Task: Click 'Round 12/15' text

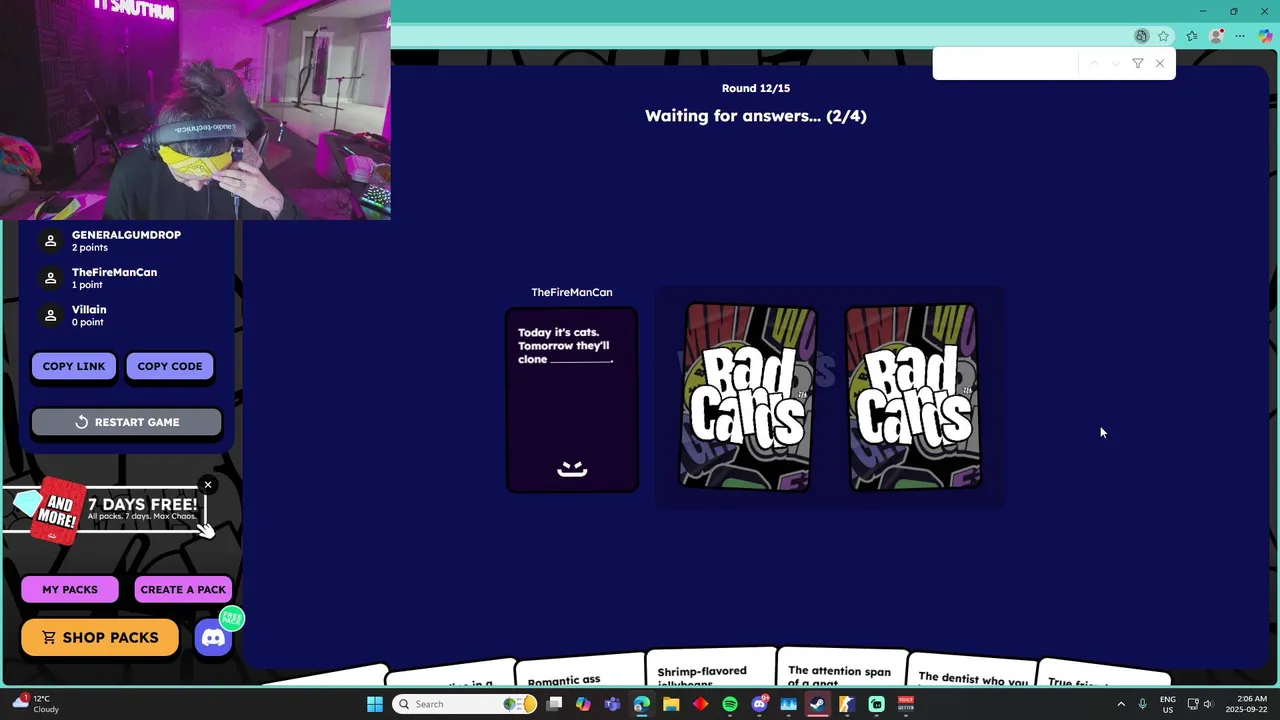Action: [756, 88]
